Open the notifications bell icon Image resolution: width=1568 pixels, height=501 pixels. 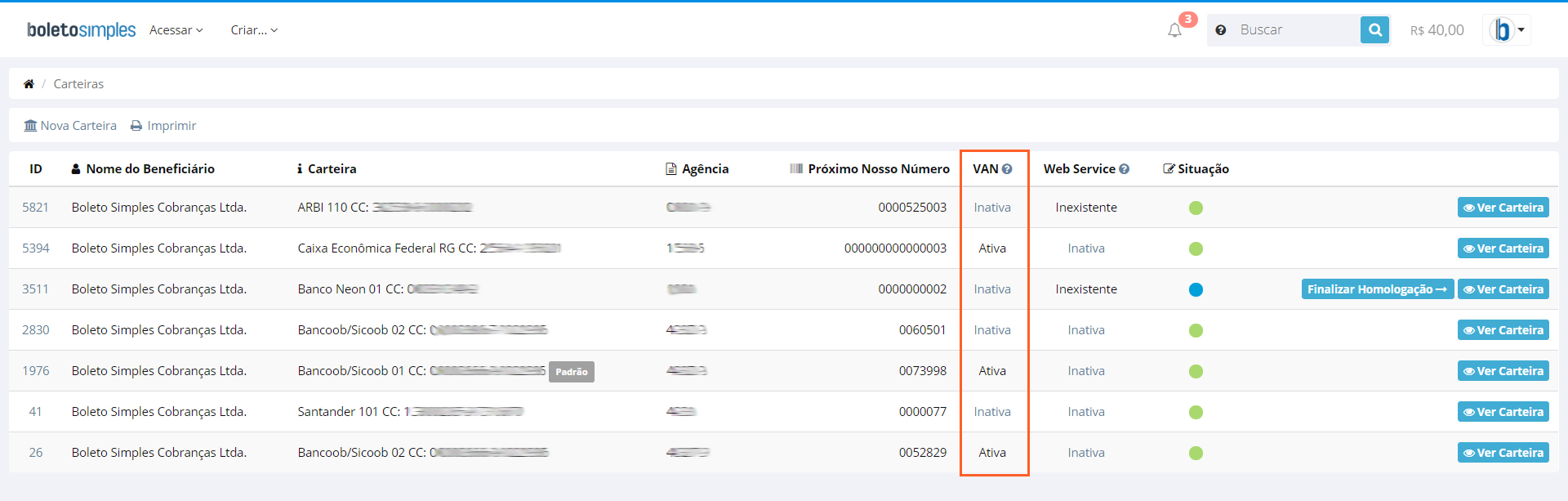click(1174, 30)
